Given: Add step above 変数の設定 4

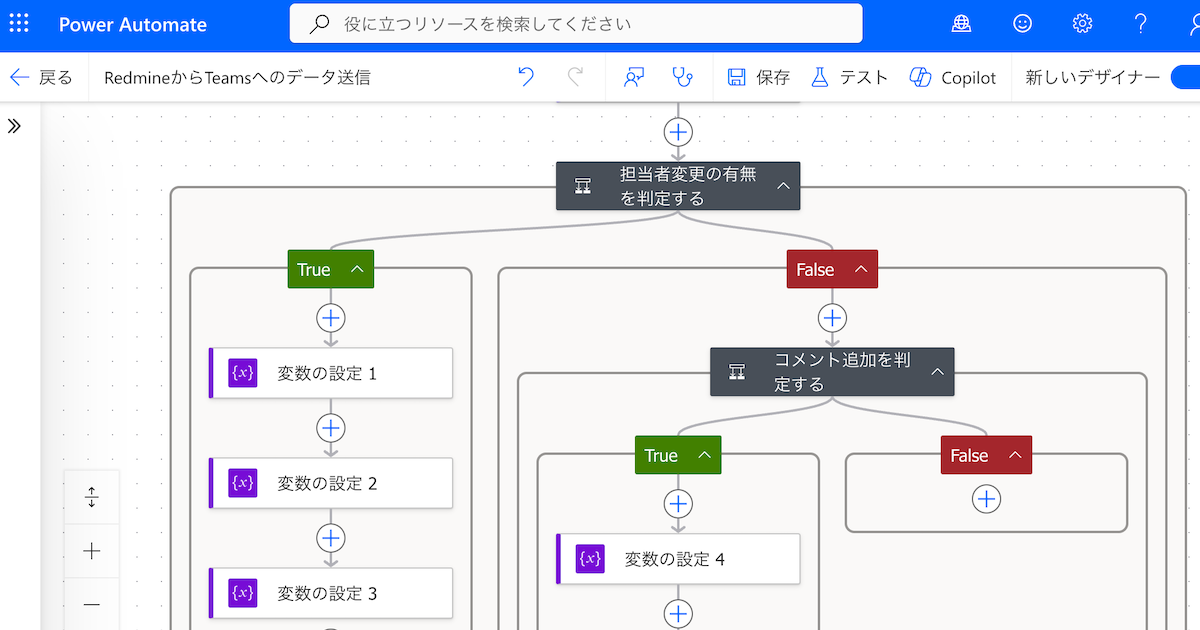Looking at the screenshot, I should coord(678,504).
